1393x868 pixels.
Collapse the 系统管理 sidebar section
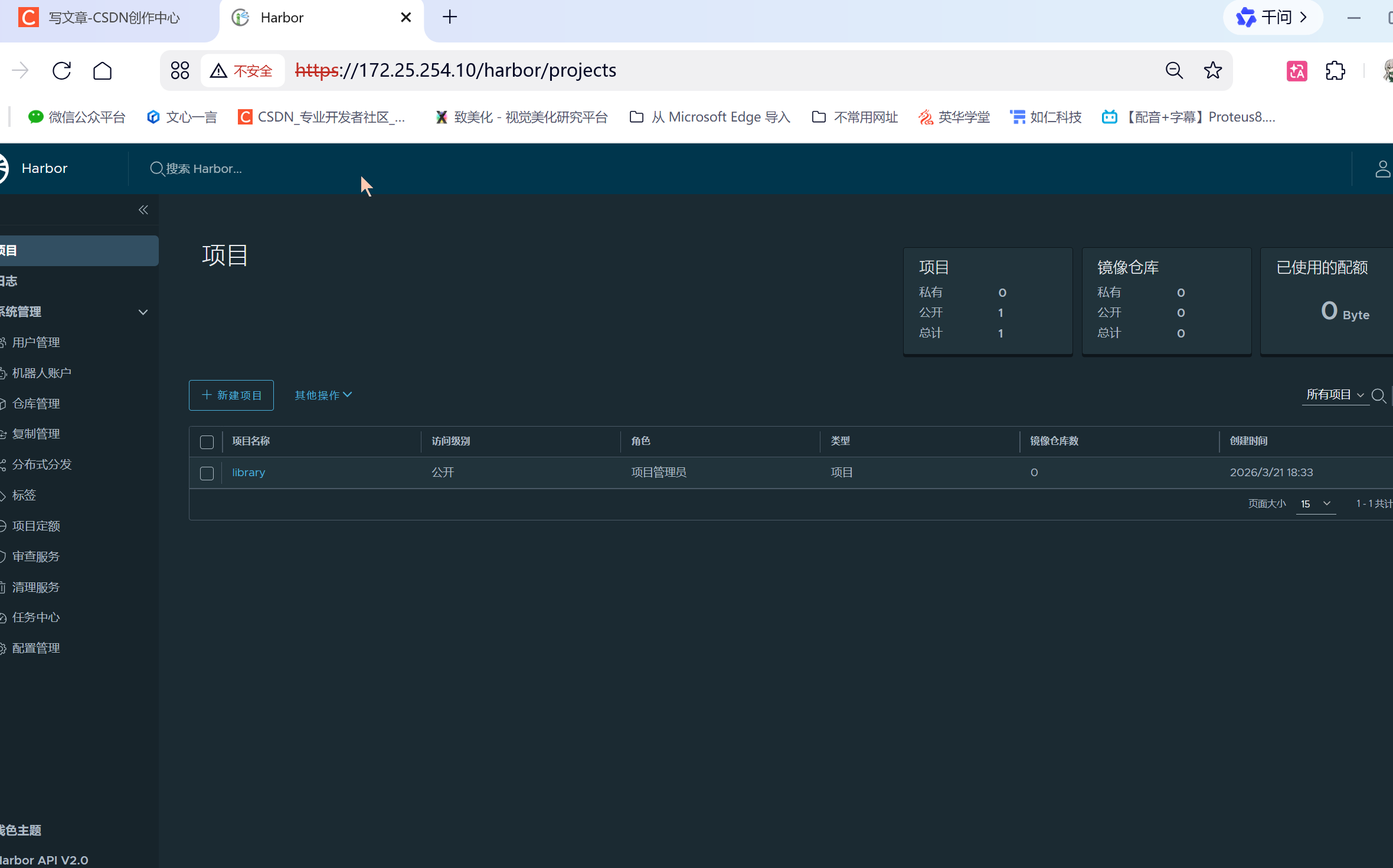[143, 312]
